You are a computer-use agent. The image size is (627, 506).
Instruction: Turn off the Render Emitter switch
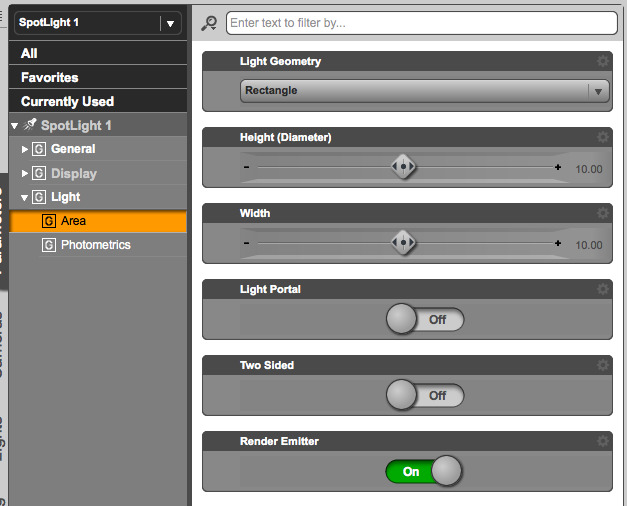[424, 471]
